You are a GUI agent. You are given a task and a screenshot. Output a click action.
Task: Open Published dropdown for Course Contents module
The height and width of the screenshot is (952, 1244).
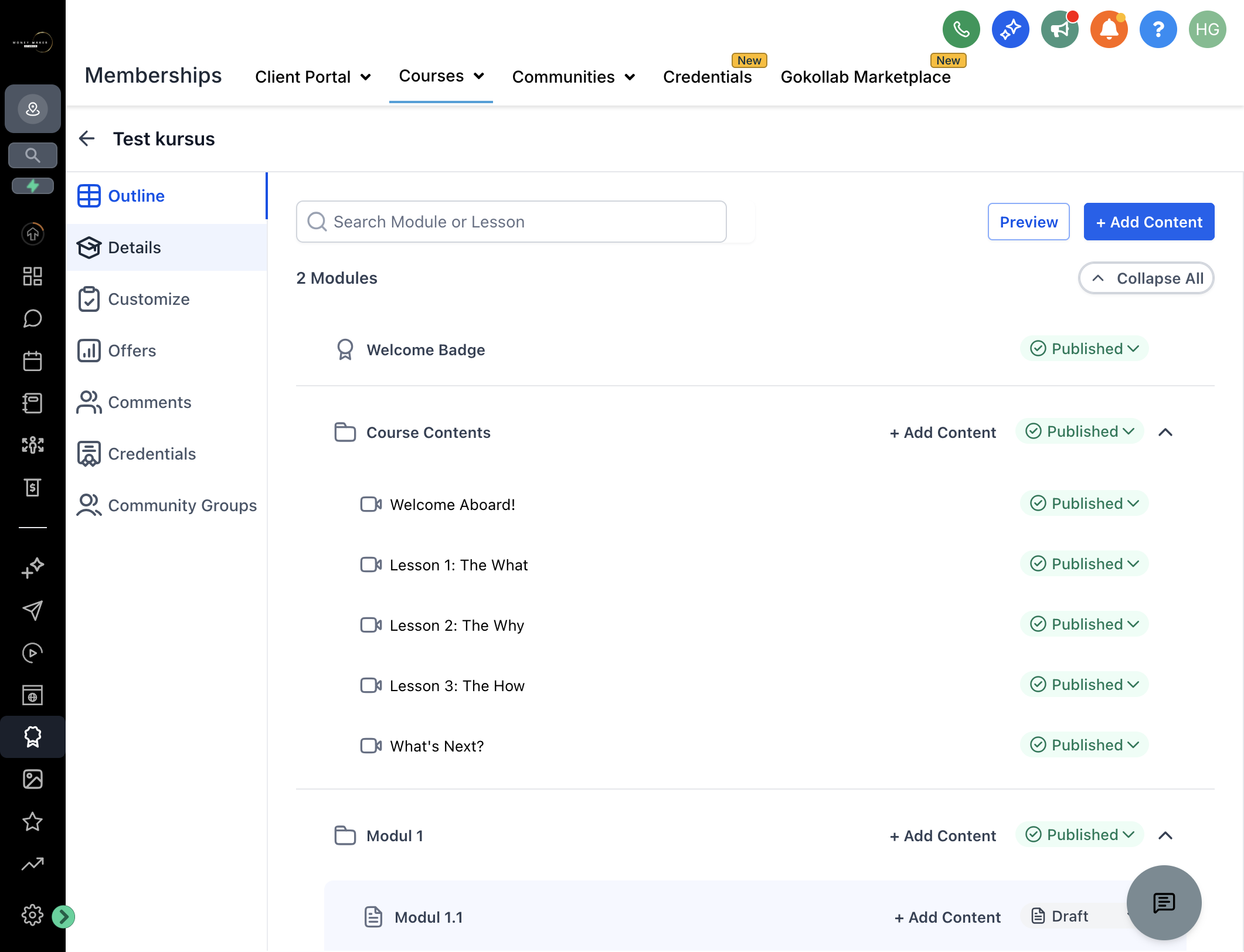(1080, 431)
